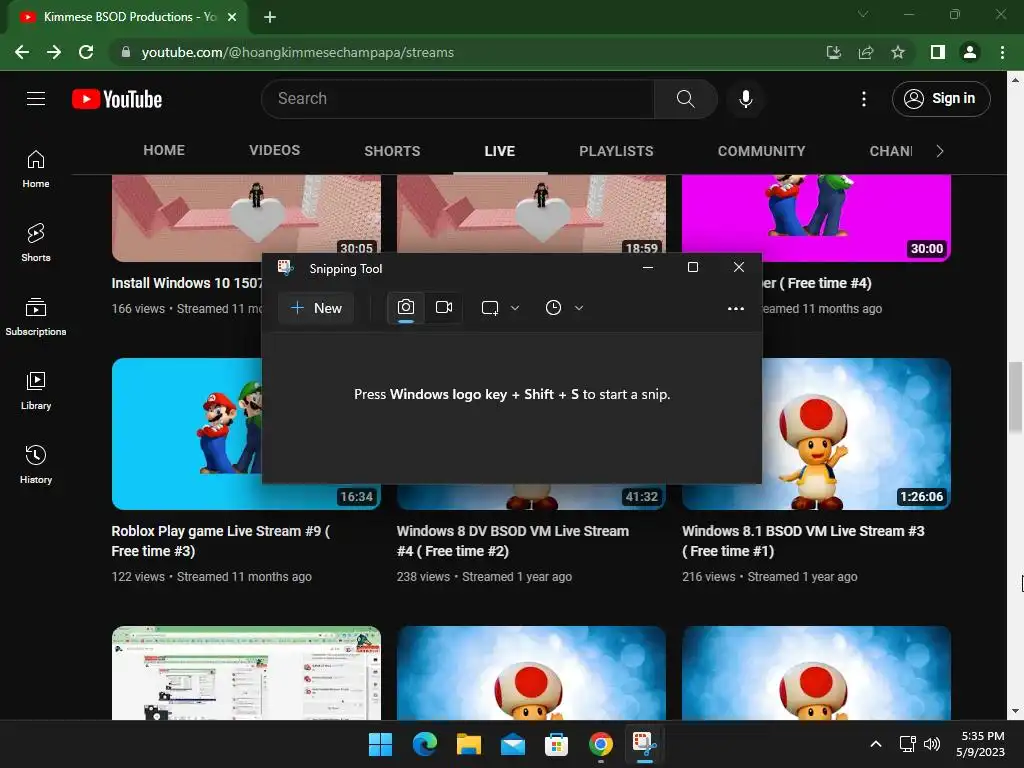Open volume control in system tray

coord(932,744)
